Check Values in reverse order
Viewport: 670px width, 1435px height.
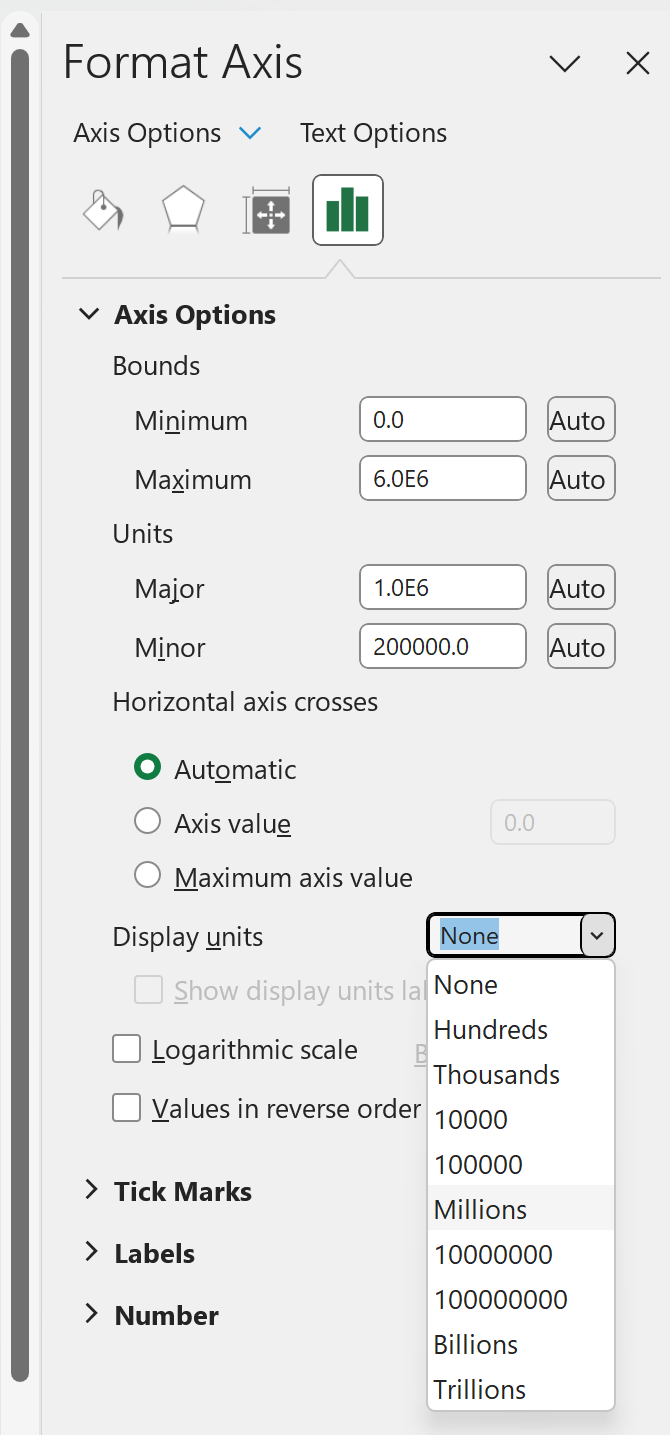tap(126, 1108)
